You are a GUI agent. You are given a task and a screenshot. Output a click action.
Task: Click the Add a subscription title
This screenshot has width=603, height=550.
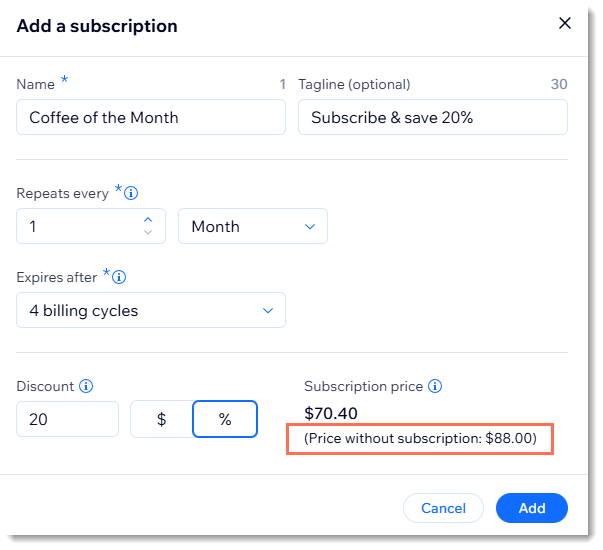tap(97, 26)
